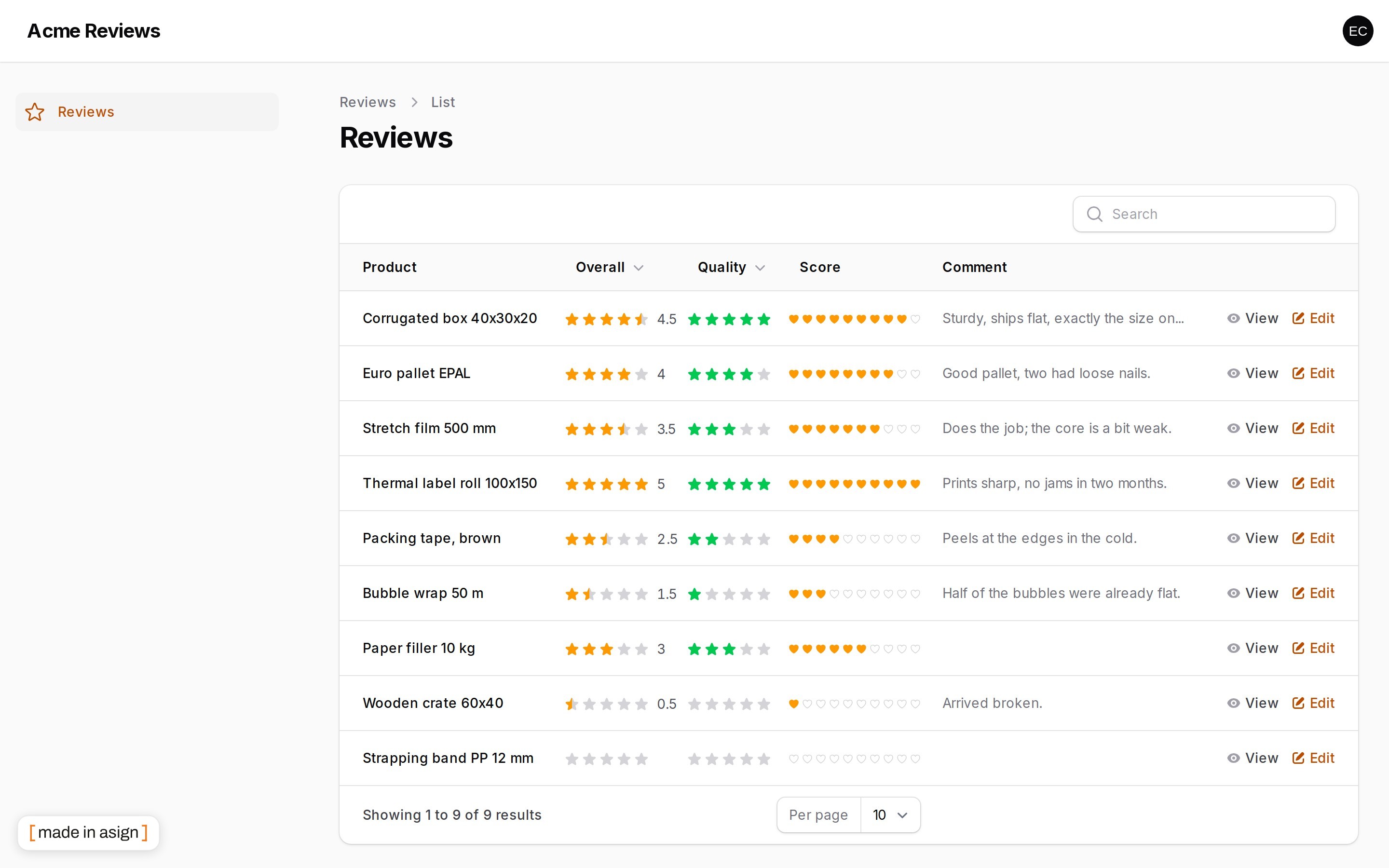Image resolution: width=1389 pixels, height=868 pixels.
Task: Click heart score in Packing tape, brown row
Action: (854, 539)
